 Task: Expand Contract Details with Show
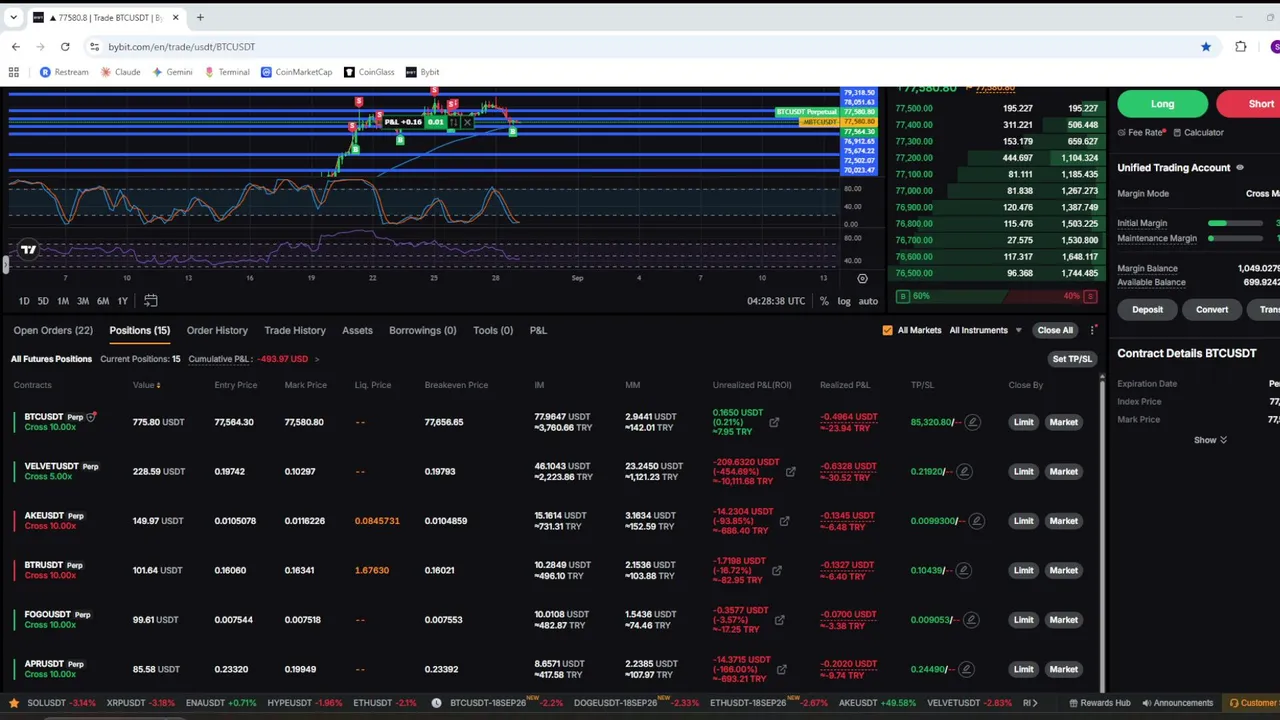[1210, 440]
